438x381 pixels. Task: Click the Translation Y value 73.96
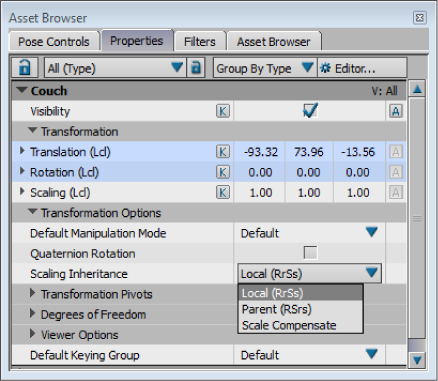tap(309, 152)
